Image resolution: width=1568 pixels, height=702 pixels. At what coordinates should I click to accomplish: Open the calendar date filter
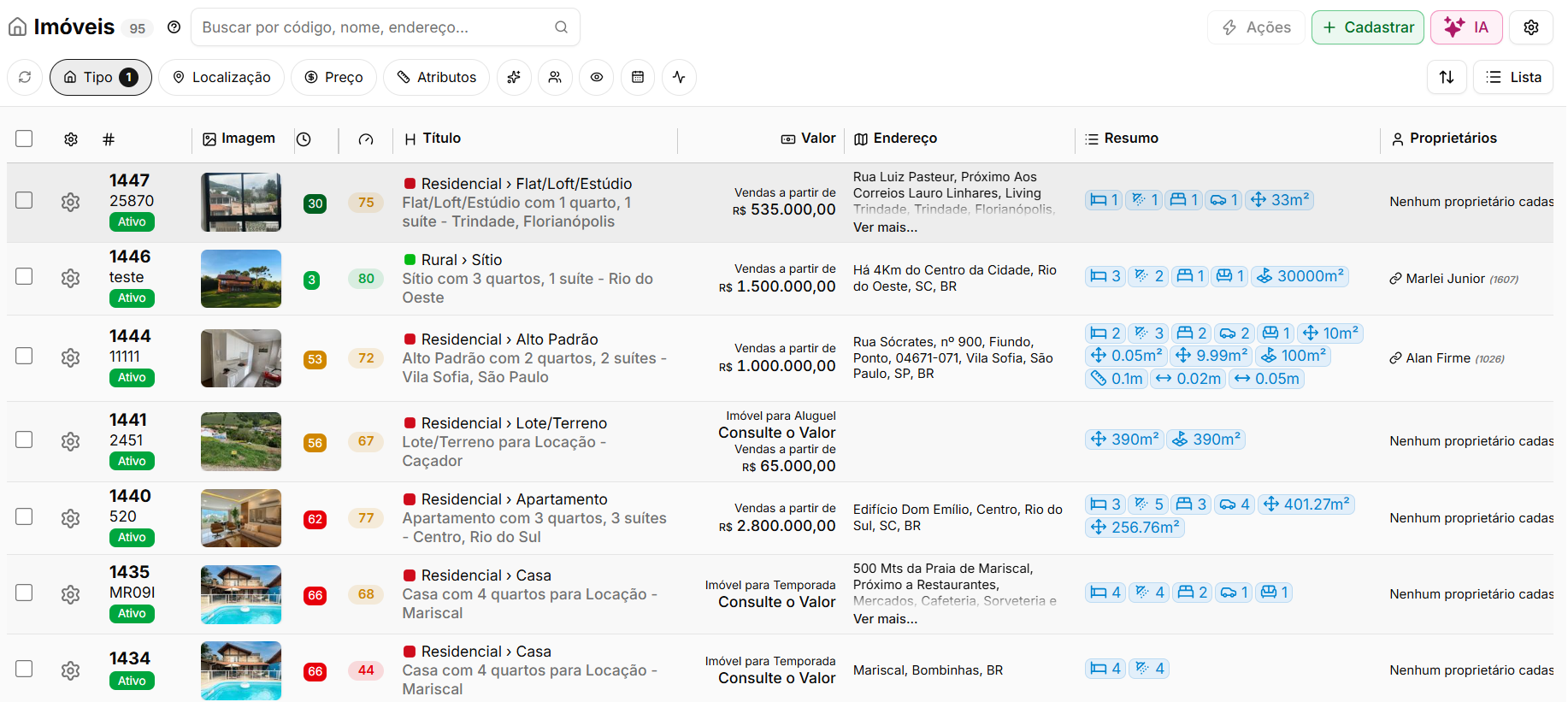638,77
